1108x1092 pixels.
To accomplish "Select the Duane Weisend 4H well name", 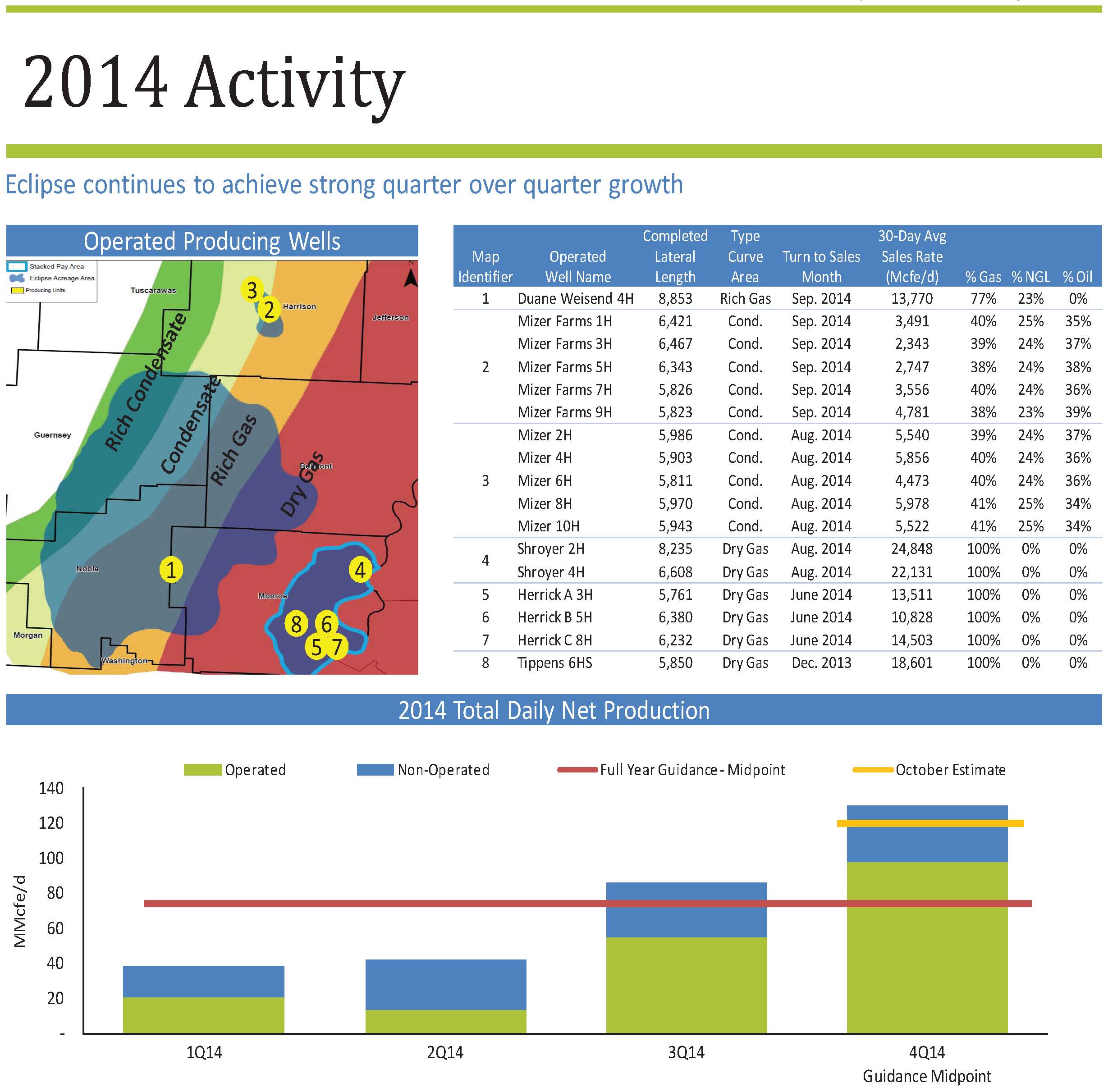I will click(x=575, y=299).
